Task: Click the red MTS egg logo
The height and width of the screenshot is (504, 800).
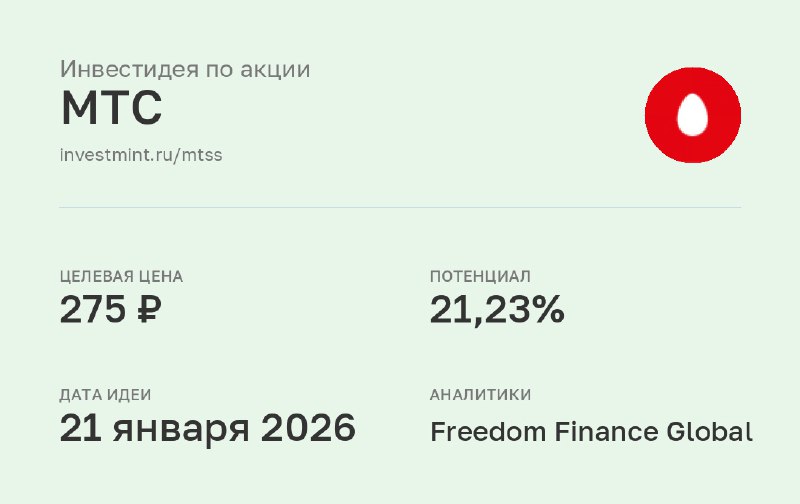Action: point(693,115)
